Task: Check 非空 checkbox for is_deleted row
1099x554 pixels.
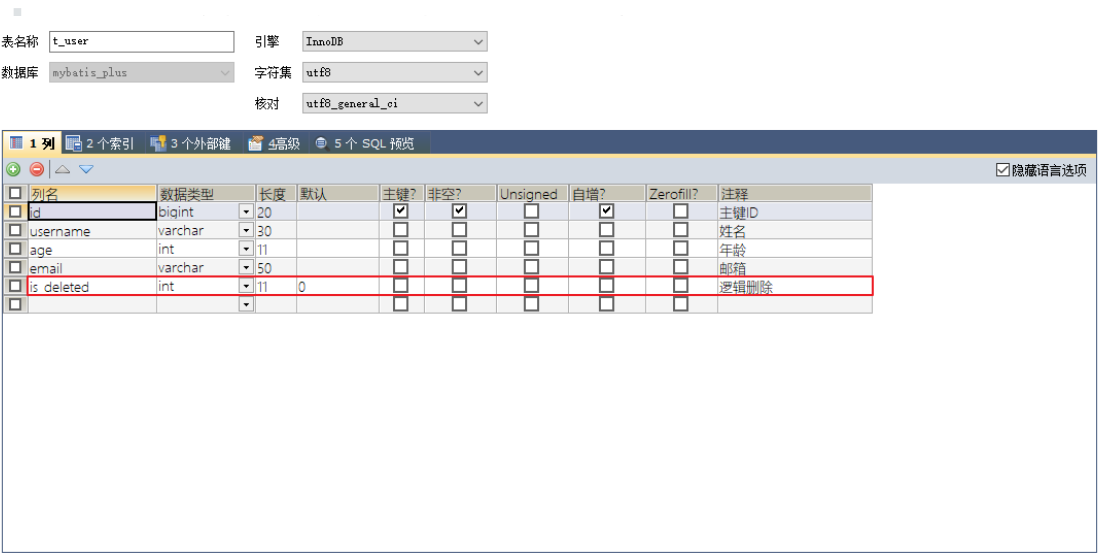Action: click(x=459, y=285)
